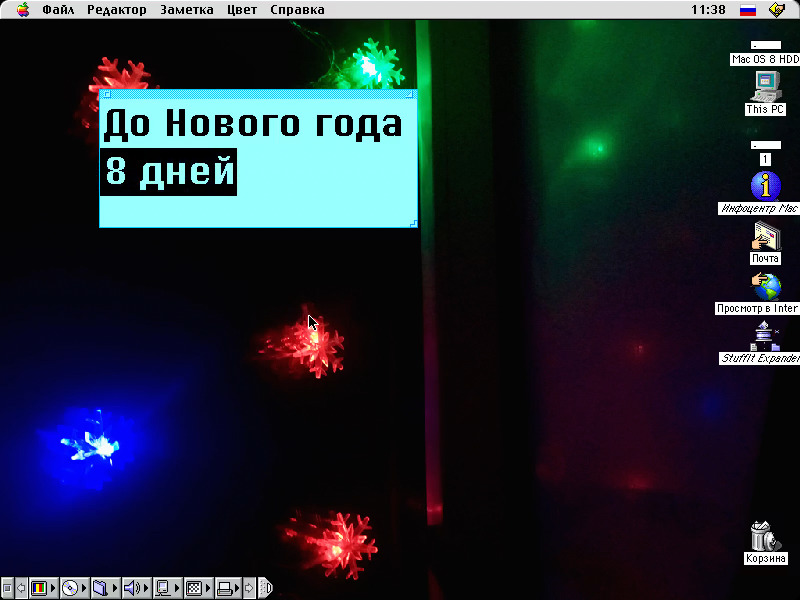Open the CD player strip module
This screenshot has width=800, height=600.
tap(70, 589)
